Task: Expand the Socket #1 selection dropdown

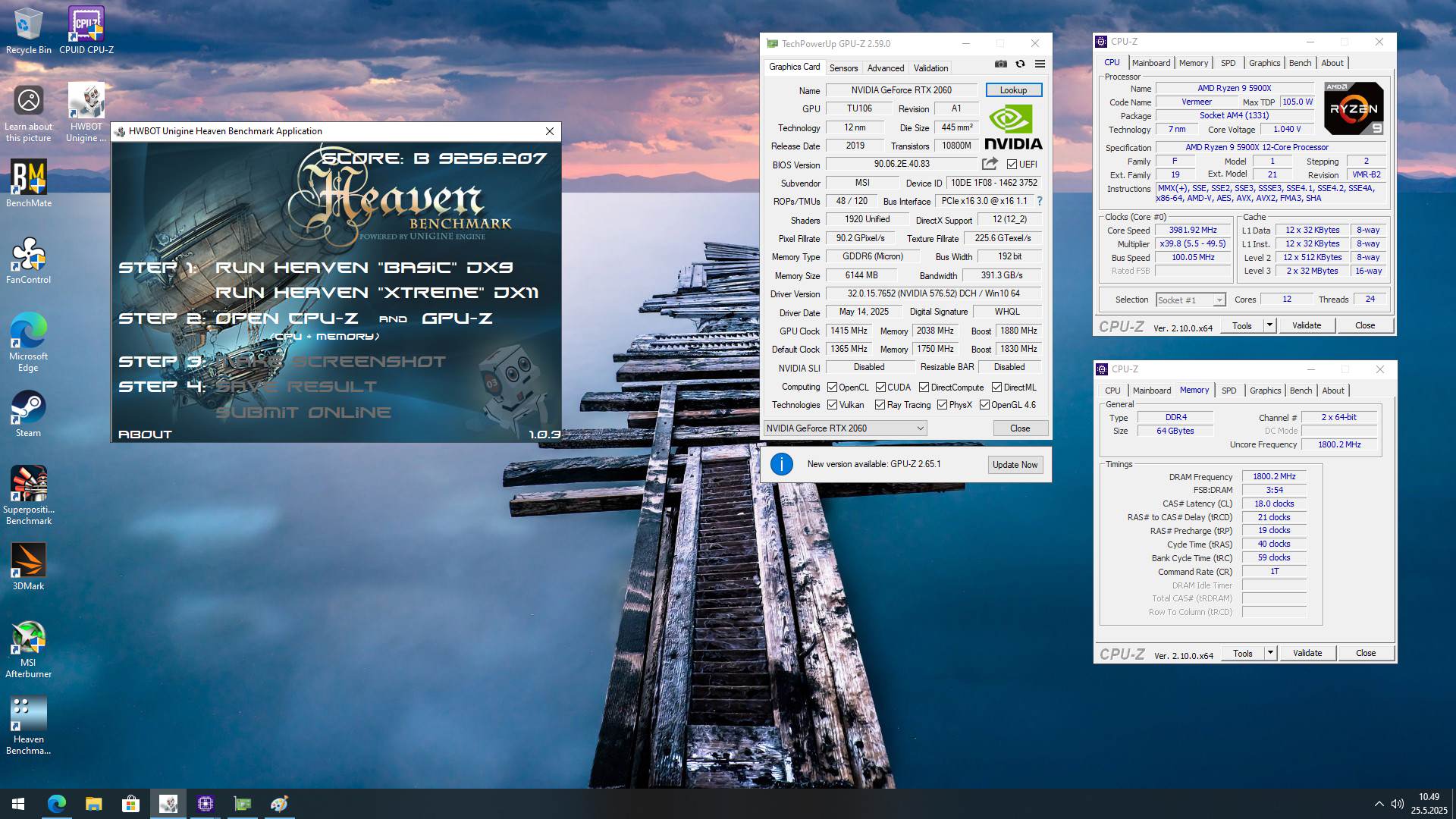Action: click(x=1190, y=300)
